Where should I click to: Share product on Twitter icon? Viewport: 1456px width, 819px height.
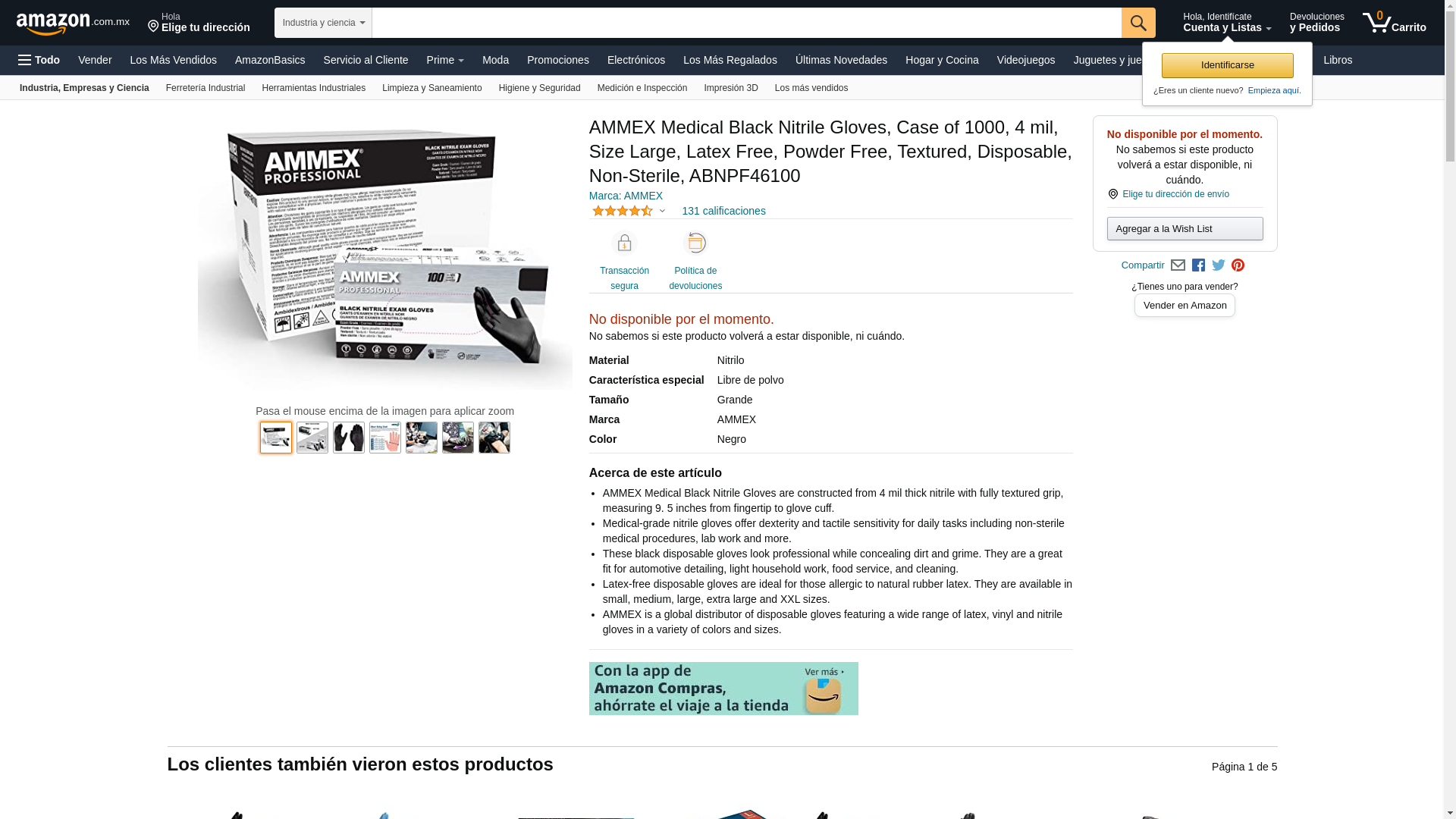coord(1219,265)
